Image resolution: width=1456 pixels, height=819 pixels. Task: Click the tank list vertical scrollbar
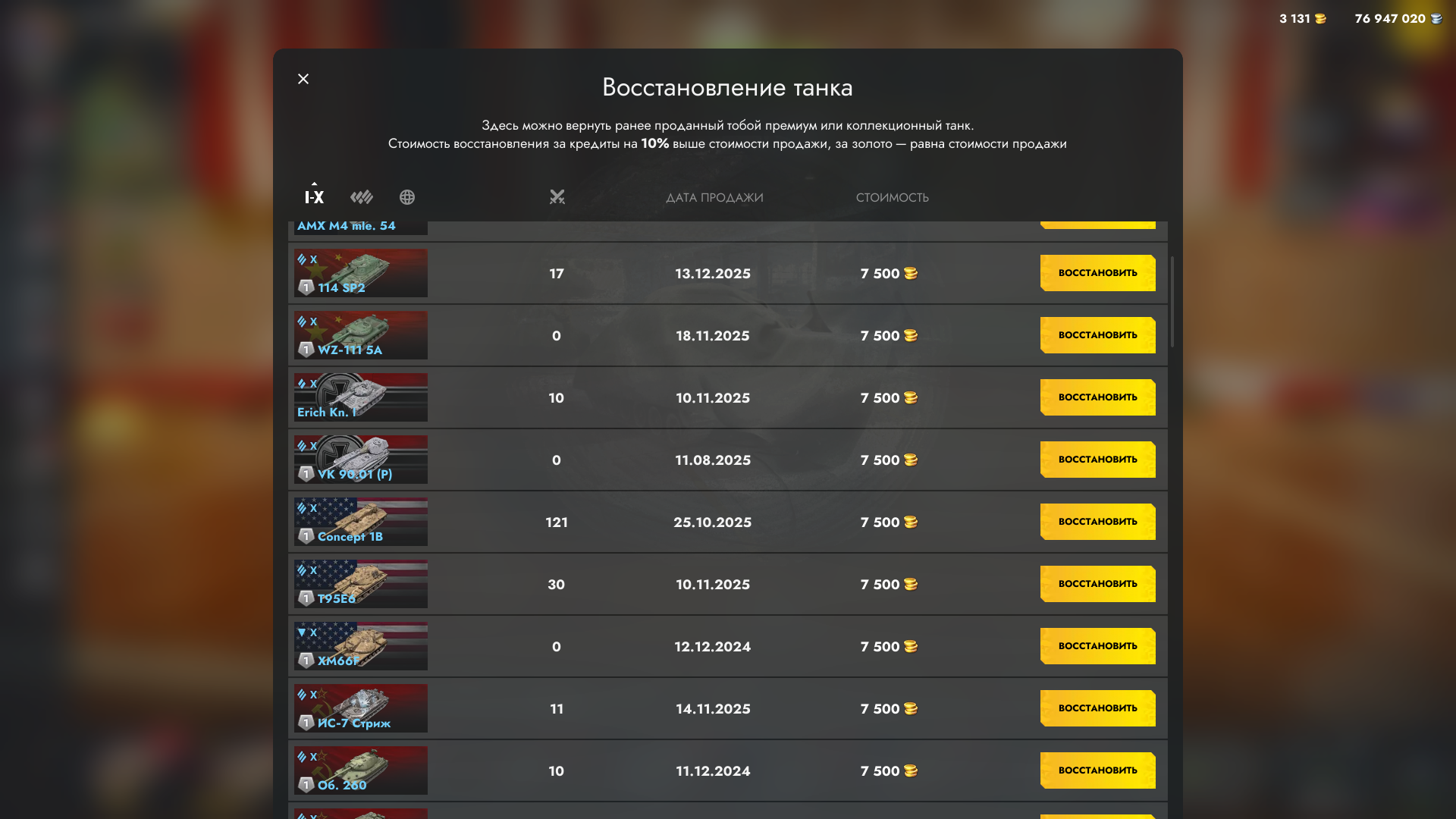point(1172,302)
